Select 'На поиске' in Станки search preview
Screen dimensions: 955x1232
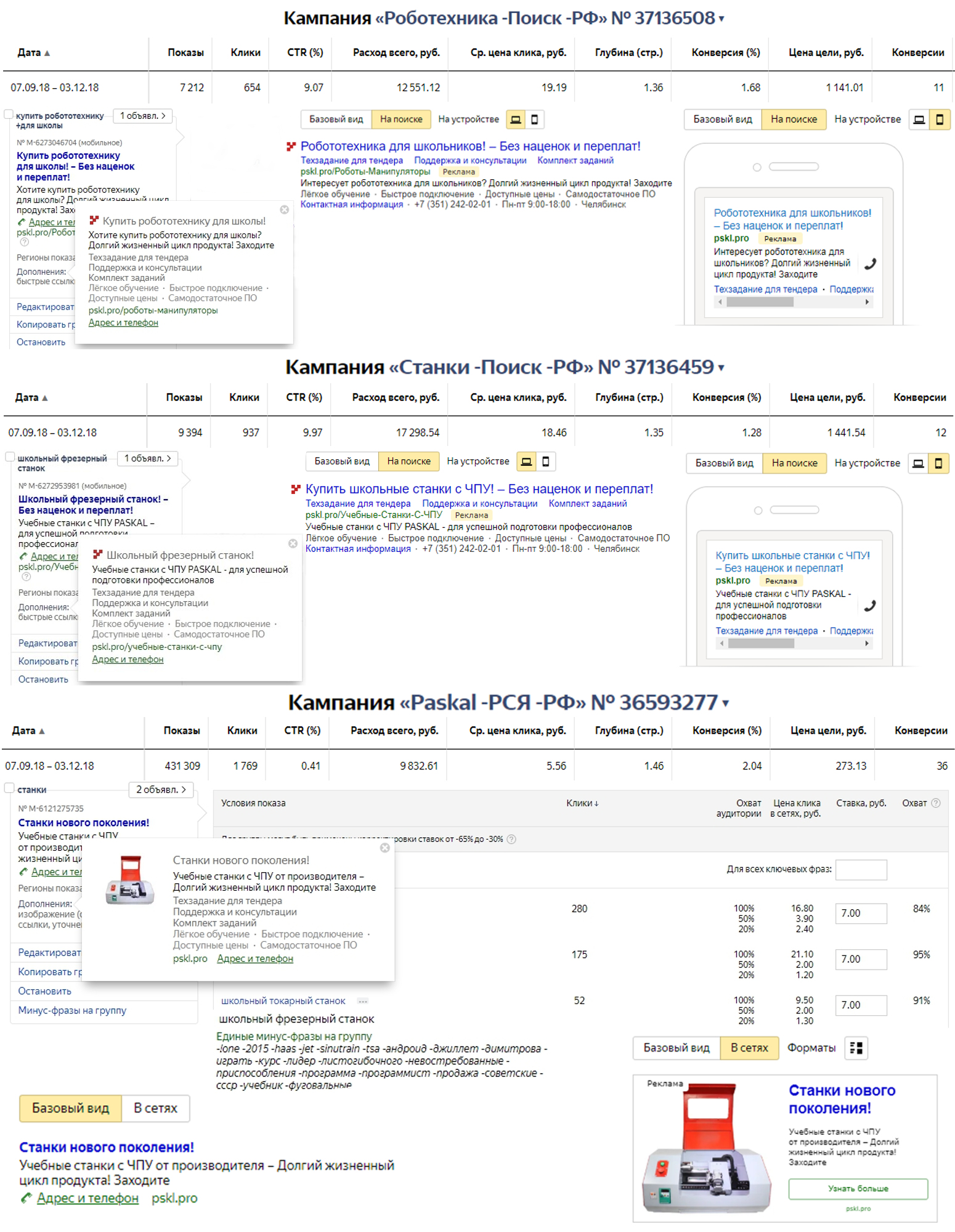click(x=408, y=461)
